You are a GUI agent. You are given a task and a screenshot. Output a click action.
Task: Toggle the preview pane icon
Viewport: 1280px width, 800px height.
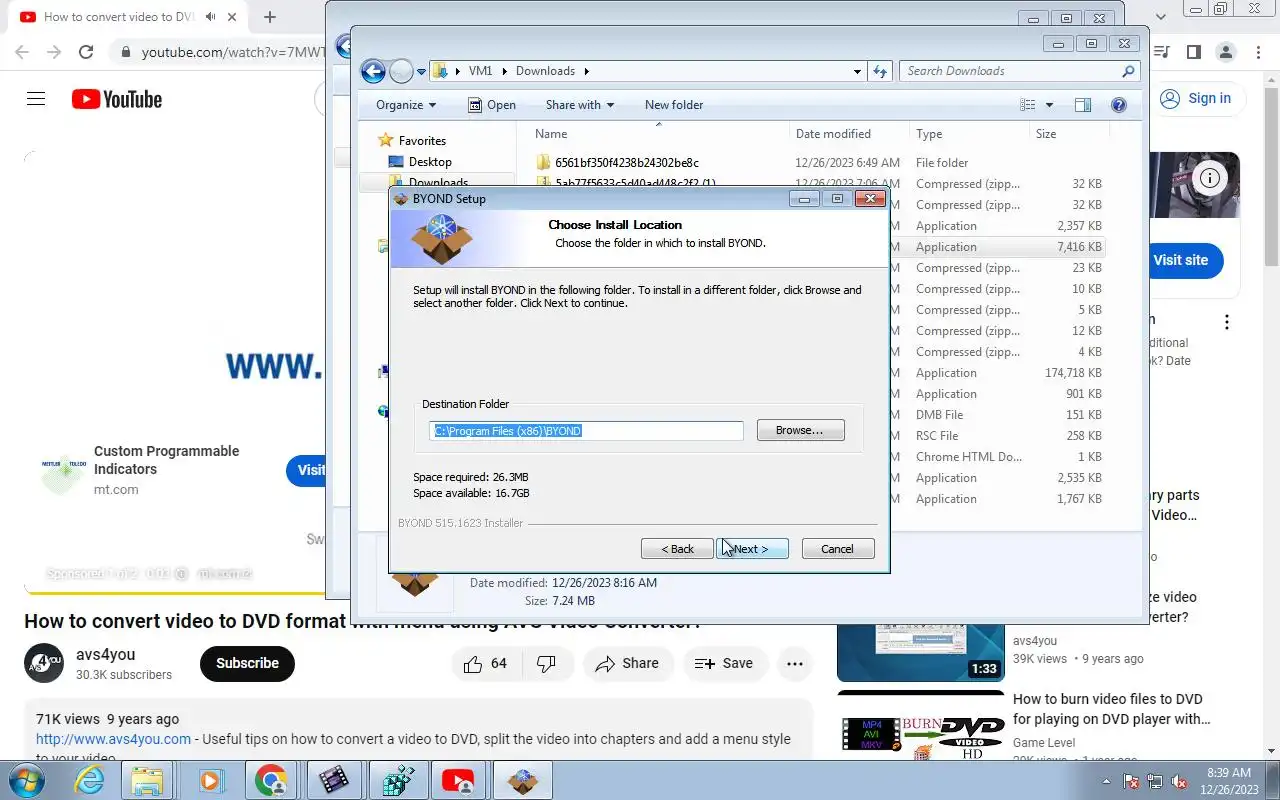tap(1082, 105)
